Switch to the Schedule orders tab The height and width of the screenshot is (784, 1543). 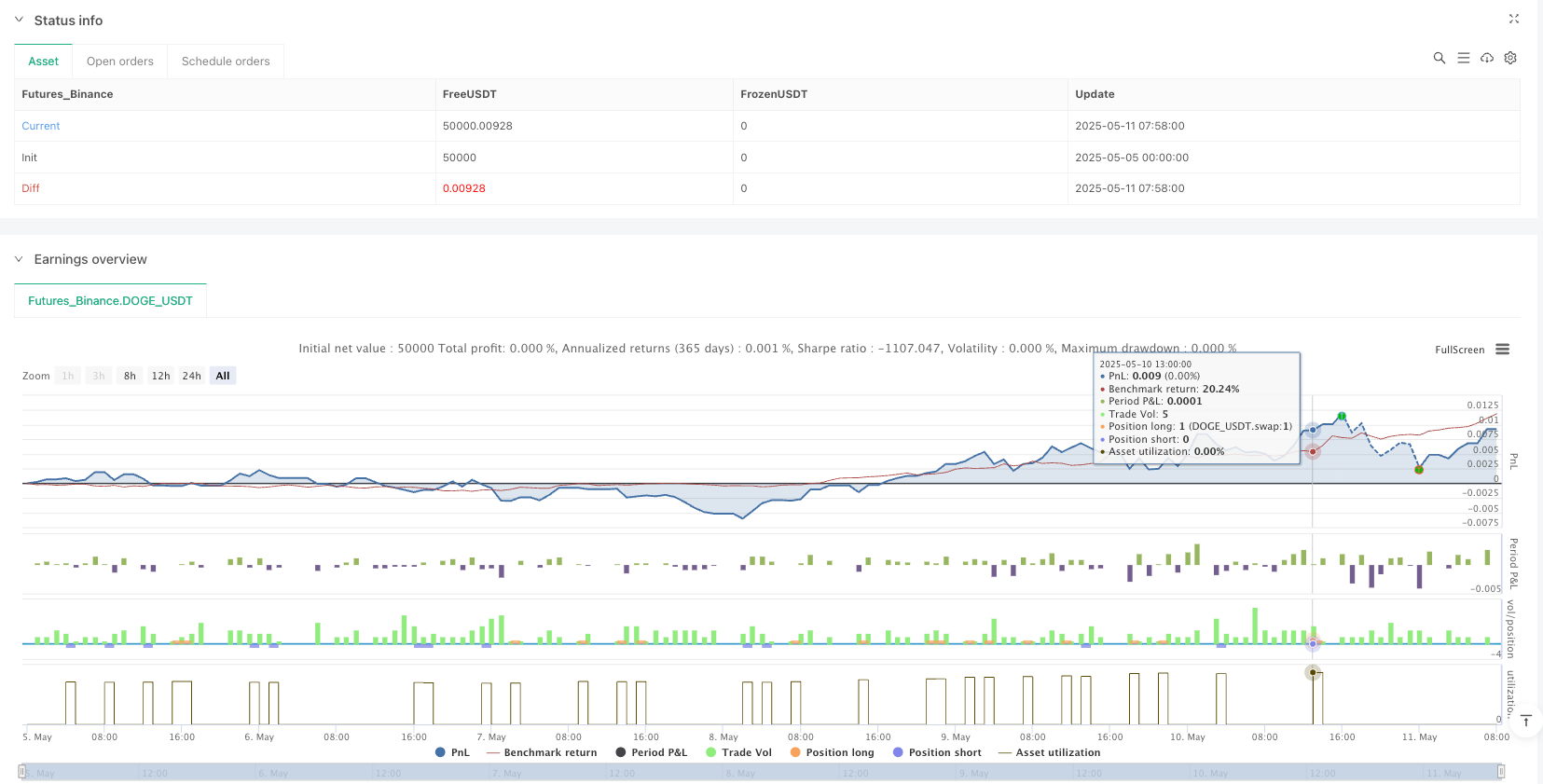226,62
